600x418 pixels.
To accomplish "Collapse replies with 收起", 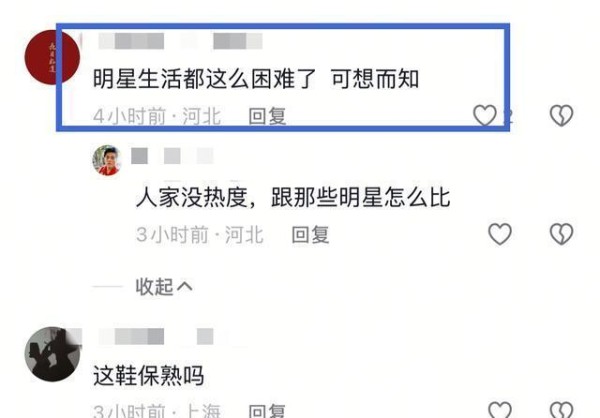I will (164, 287).
